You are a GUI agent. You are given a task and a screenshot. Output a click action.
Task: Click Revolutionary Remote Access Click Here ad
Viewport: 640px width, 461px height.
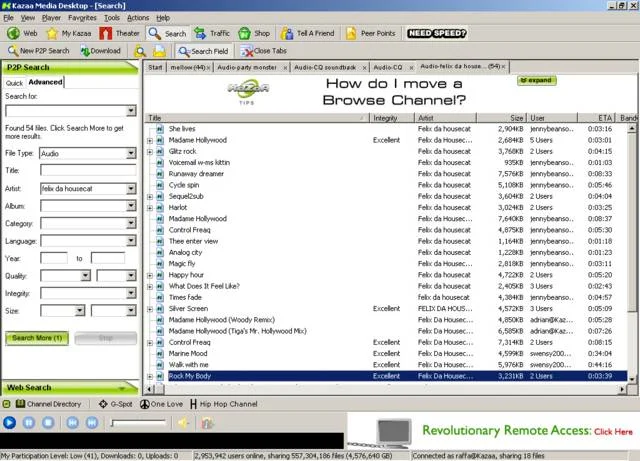[x=493, y=431]
